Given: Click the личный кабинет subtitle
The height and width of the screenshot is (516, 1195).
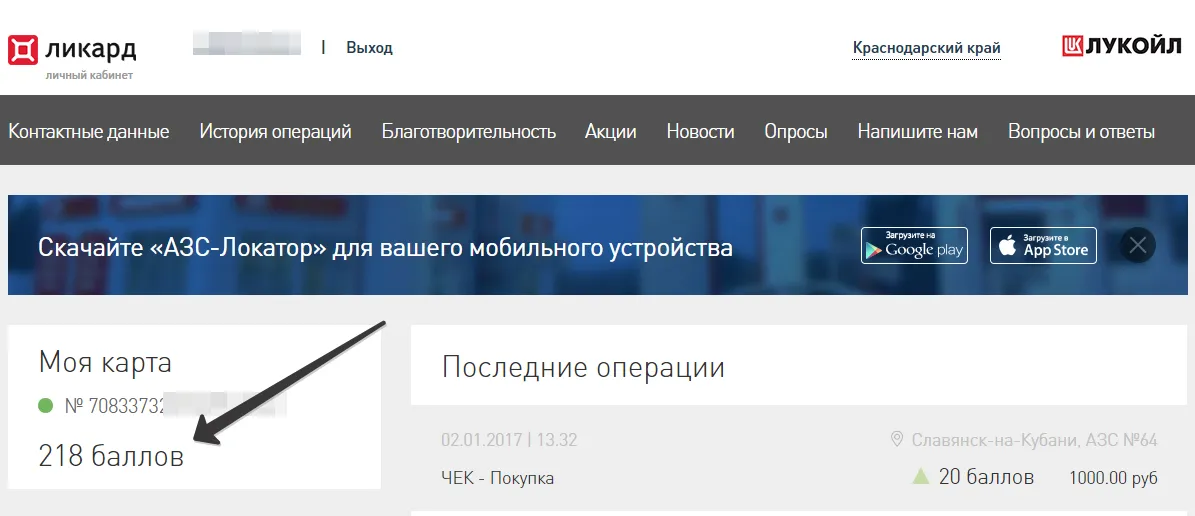Looking at the screenshot, I should click(89, 75).
